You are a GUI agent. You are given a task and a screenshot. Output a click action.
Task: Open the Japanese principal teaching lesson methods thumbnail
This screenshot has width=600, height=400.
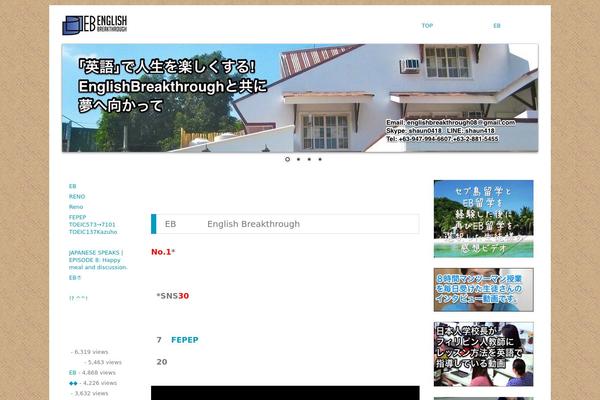pyautogui.click(x=484, y=354)
